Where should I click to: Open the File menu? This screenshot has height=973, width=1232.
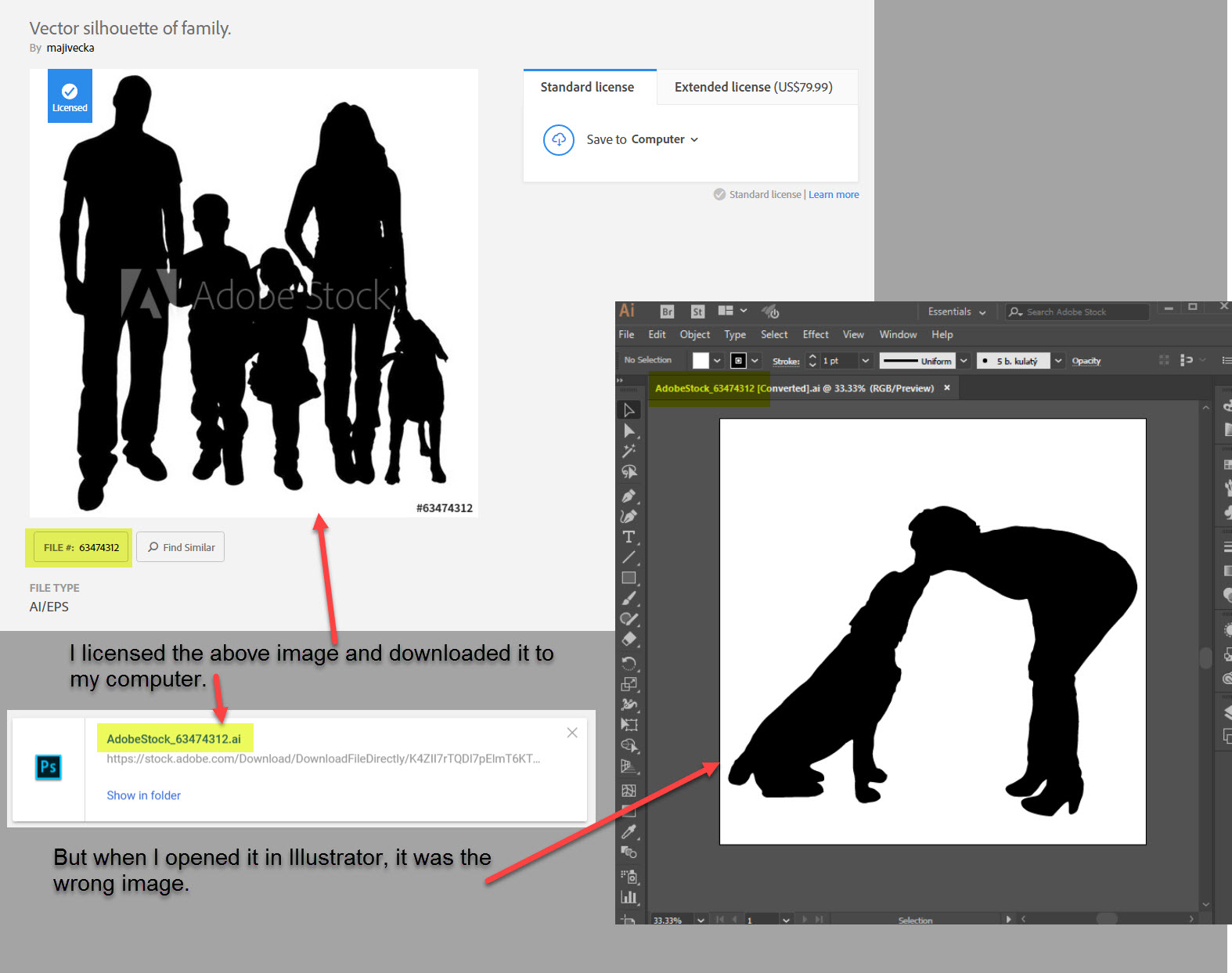626,335
